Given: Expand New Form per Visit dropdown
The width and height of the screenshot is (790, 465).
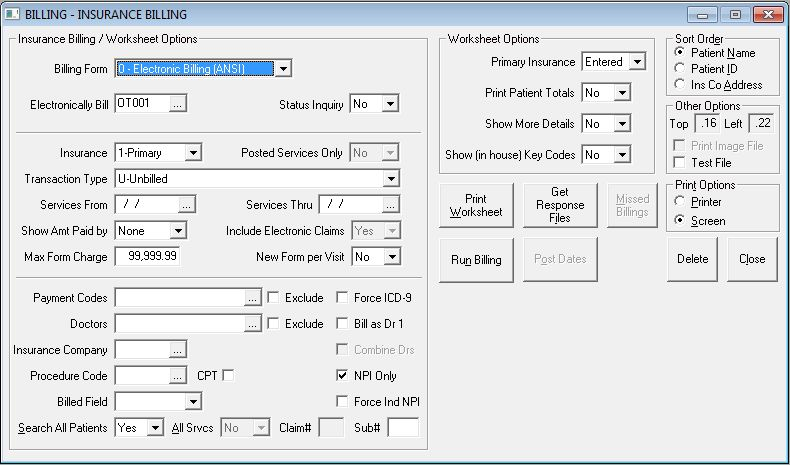Looking at the screenshot, I should (x=391, y=257).
